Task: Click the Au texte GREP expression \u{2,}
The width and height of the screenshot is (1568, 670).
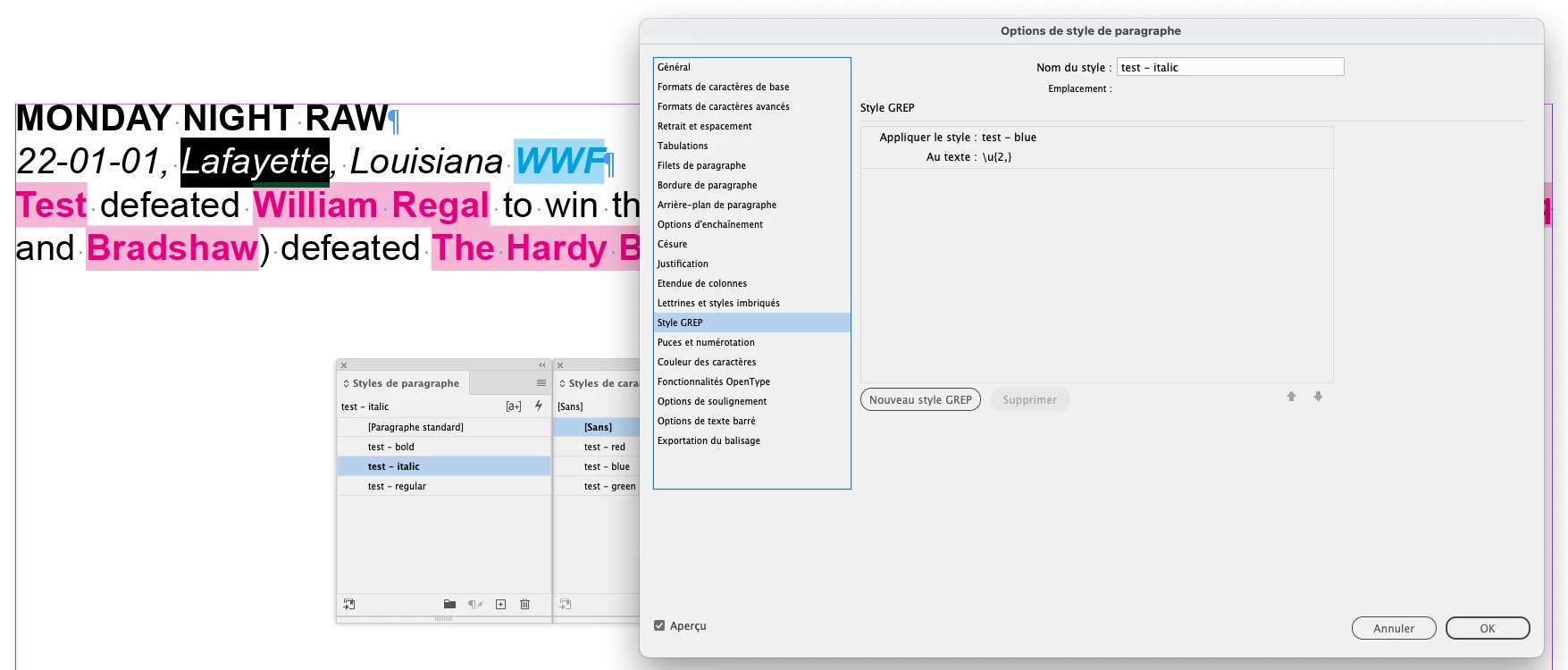Action: 997,157
